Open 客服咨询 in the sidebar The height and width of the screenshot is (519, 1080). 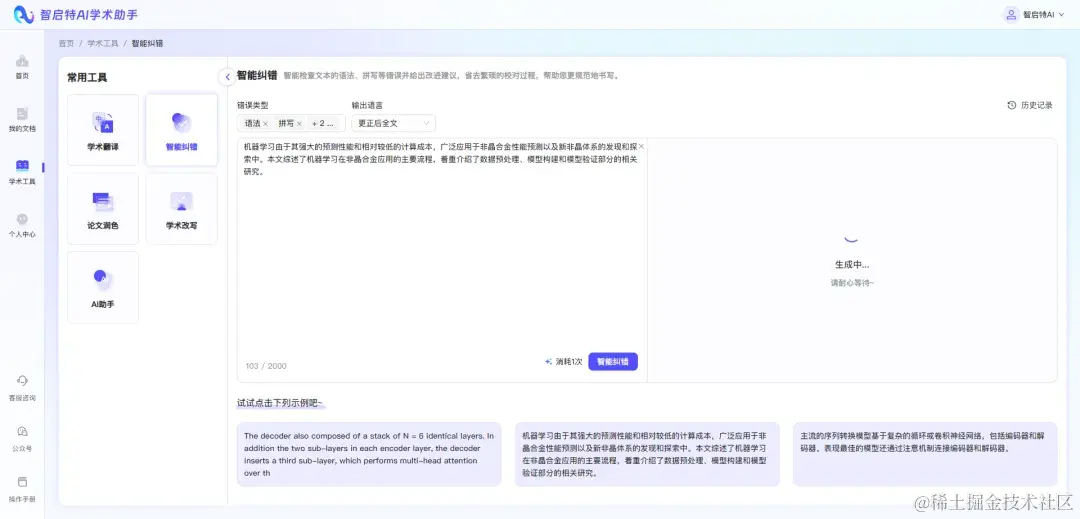(22, 388)
